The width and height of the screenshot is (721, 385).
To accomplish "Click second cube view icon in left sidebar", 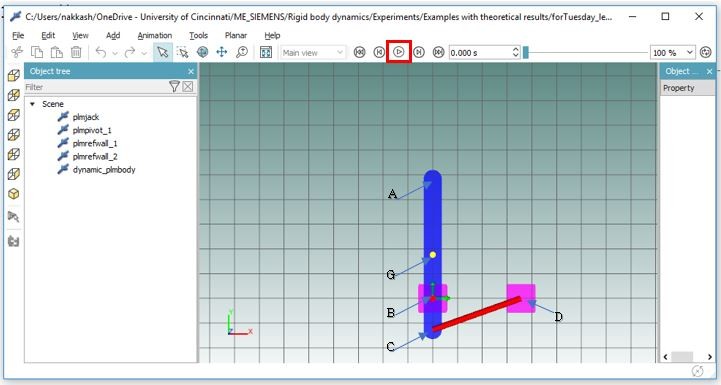I will pyautogui.click(x=14, y=95).
